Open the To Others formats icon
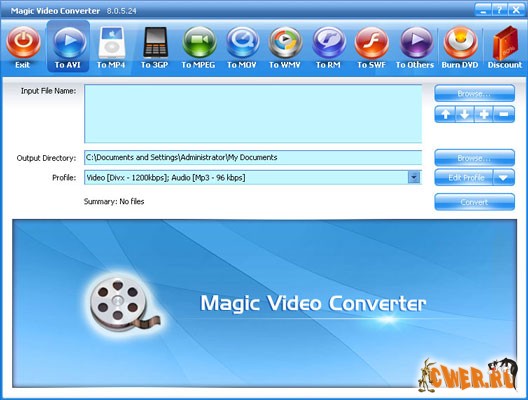This screenshot has width=528, height=400. 416,42
